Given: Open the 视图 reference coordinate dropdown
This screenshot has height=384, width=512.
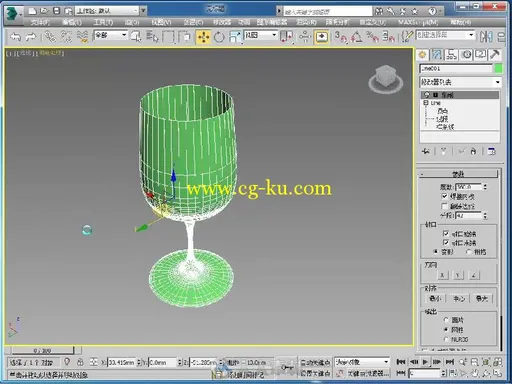Looking at the screenshot, I should [261, 35].
